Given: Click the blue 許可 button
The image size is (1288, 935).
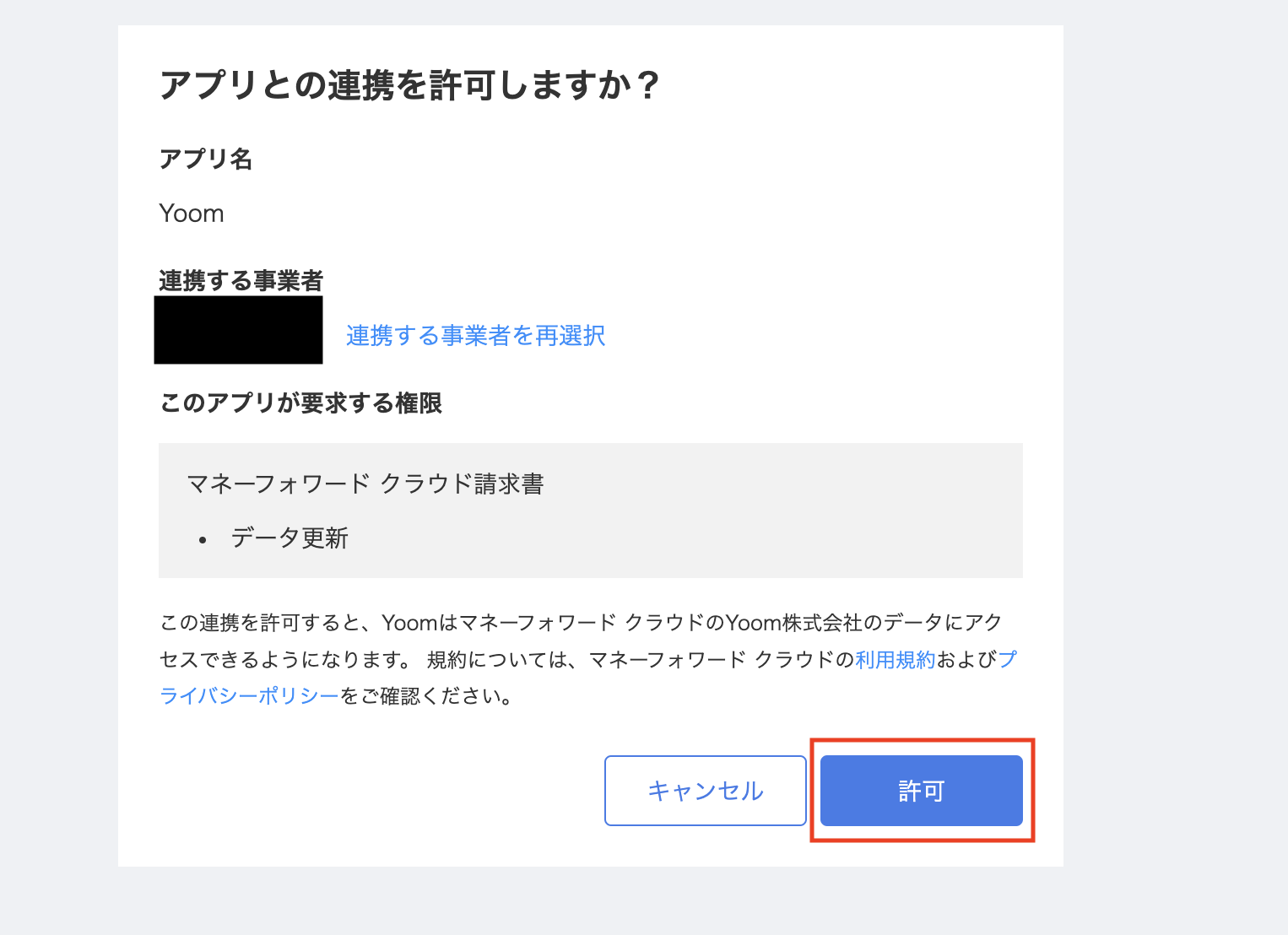Looking at the screenshot, I should 921,791.
